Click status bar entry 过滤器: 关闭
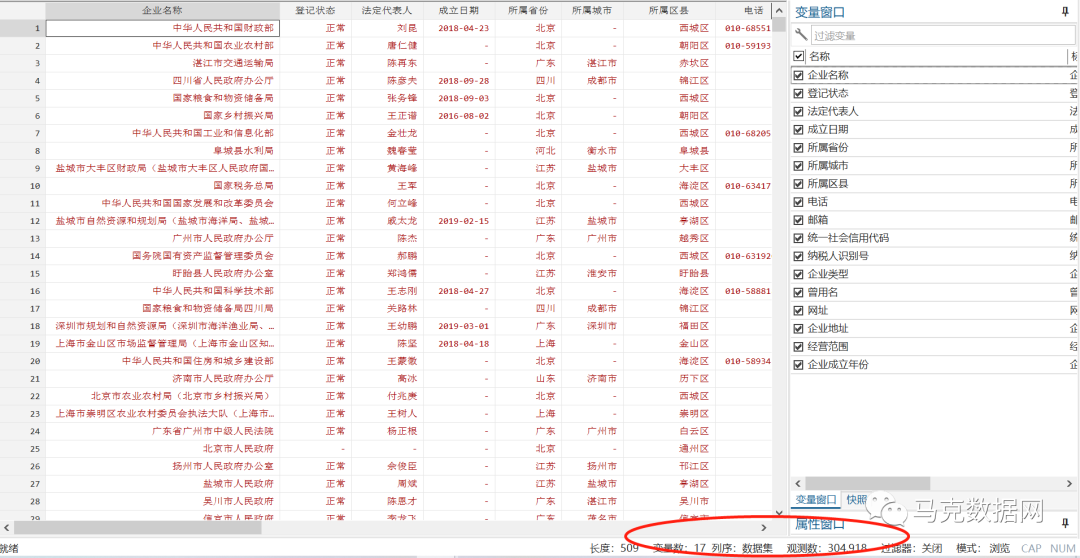1080x558 pixels. (912, 548)
